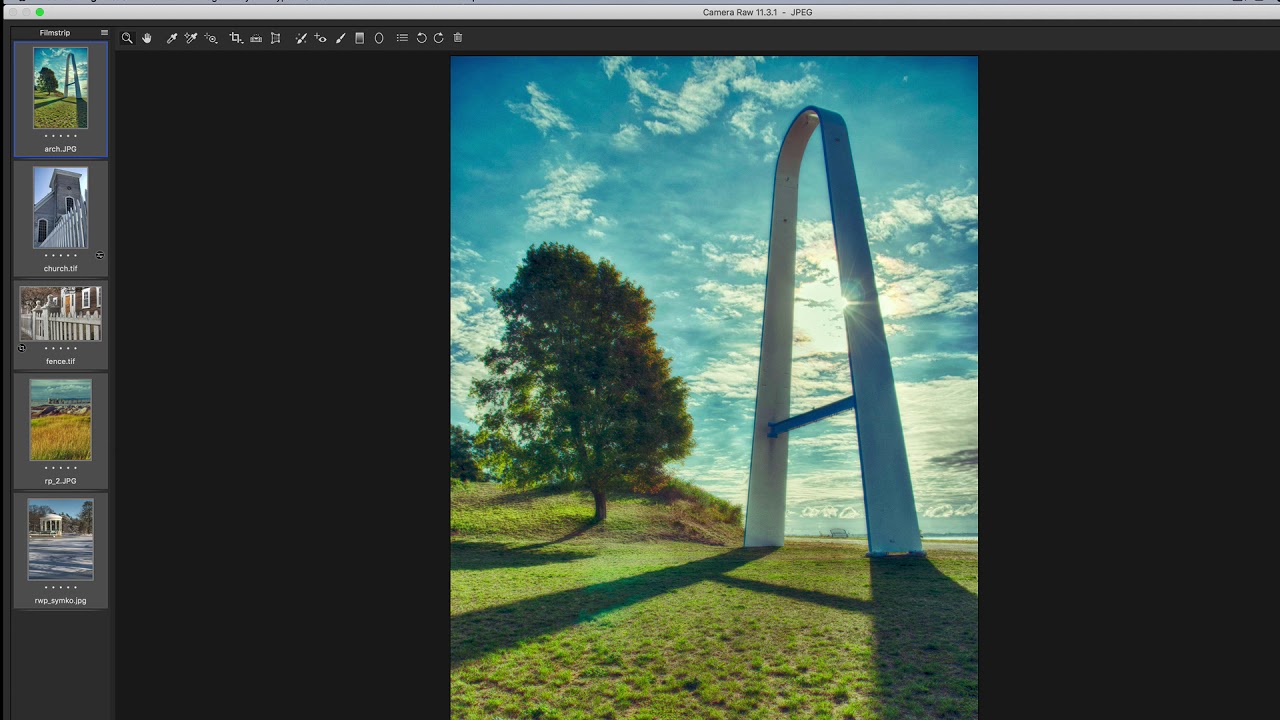Viewport: 1280px width, 720px height.
Task: Select the church.tif thumbnail
Action: (60, 207)
